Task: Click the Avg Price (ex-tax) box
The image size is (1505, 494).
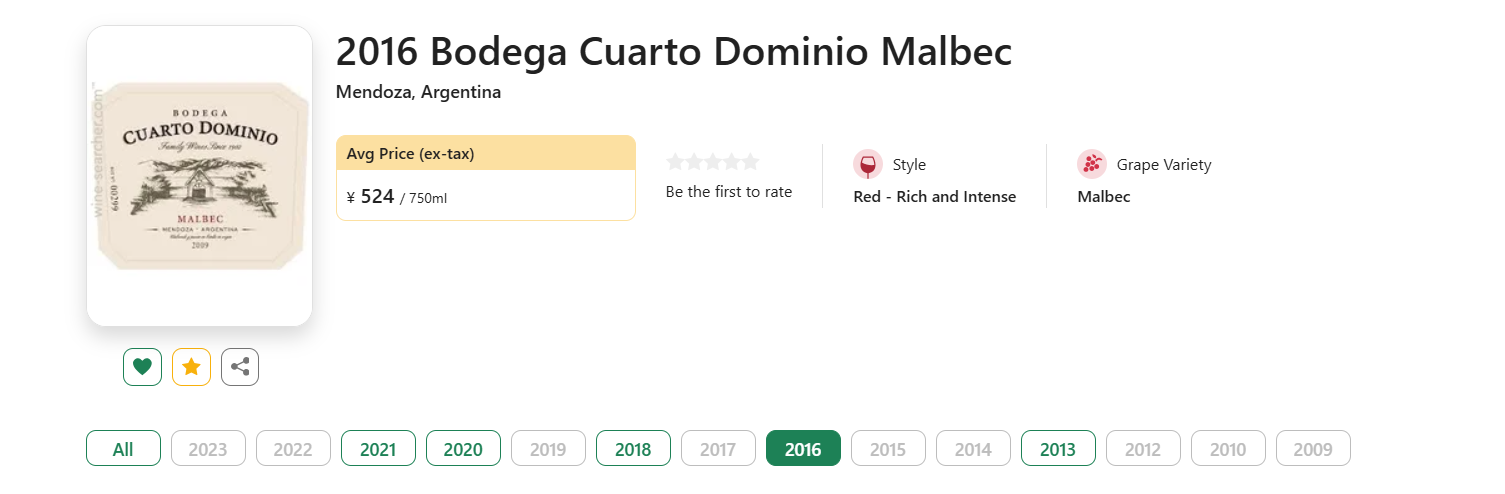Action: (486, 178)
